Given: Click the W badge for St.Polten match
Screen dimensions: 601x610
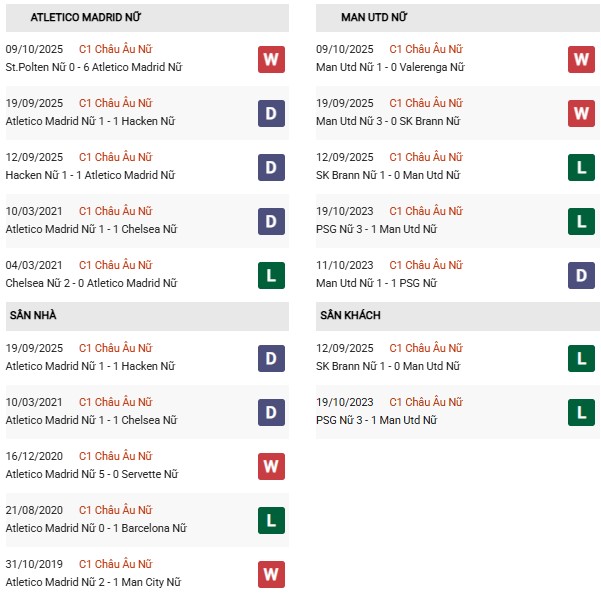Looking at the screenshot, I should pos(271,59).
